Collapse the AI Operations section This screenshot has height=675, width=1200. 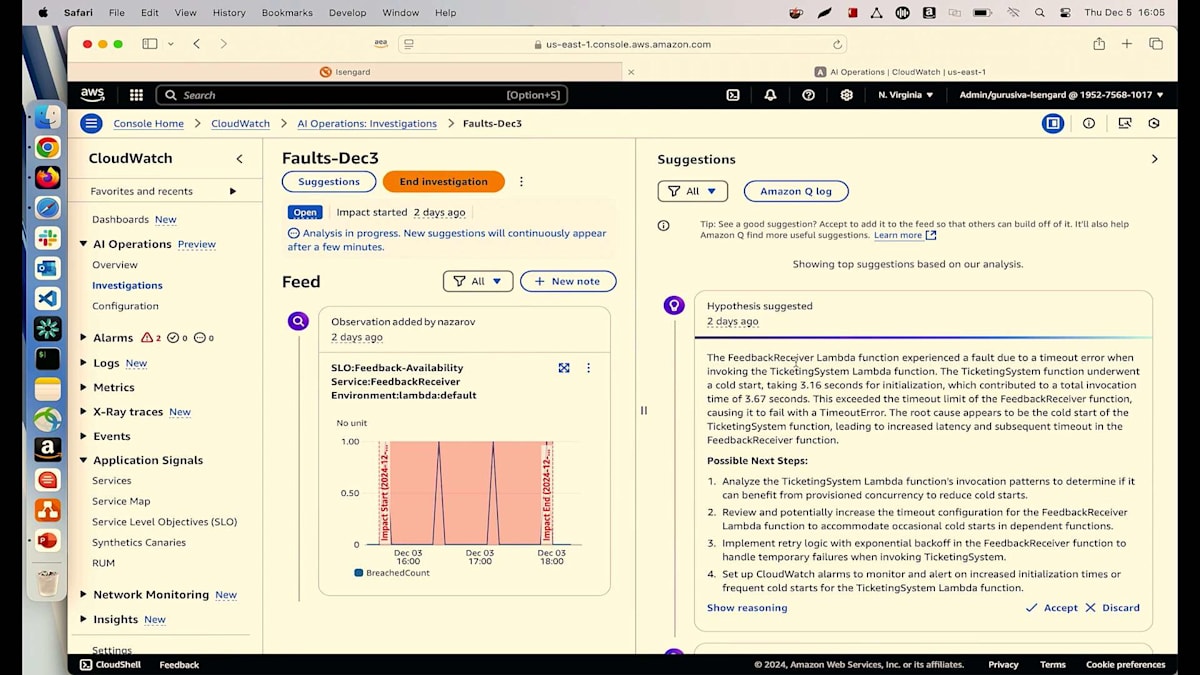click(84, 244)
